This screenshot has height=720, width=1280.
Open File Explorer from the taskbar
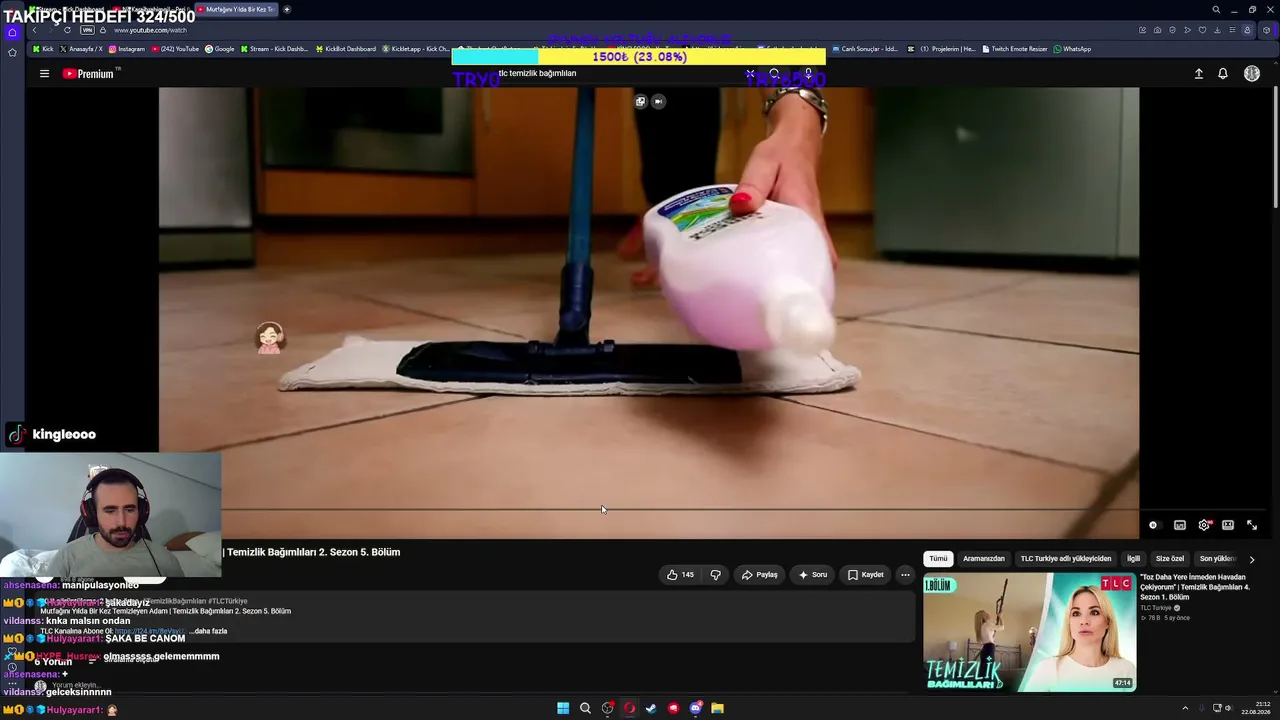(x=717, y=708)
